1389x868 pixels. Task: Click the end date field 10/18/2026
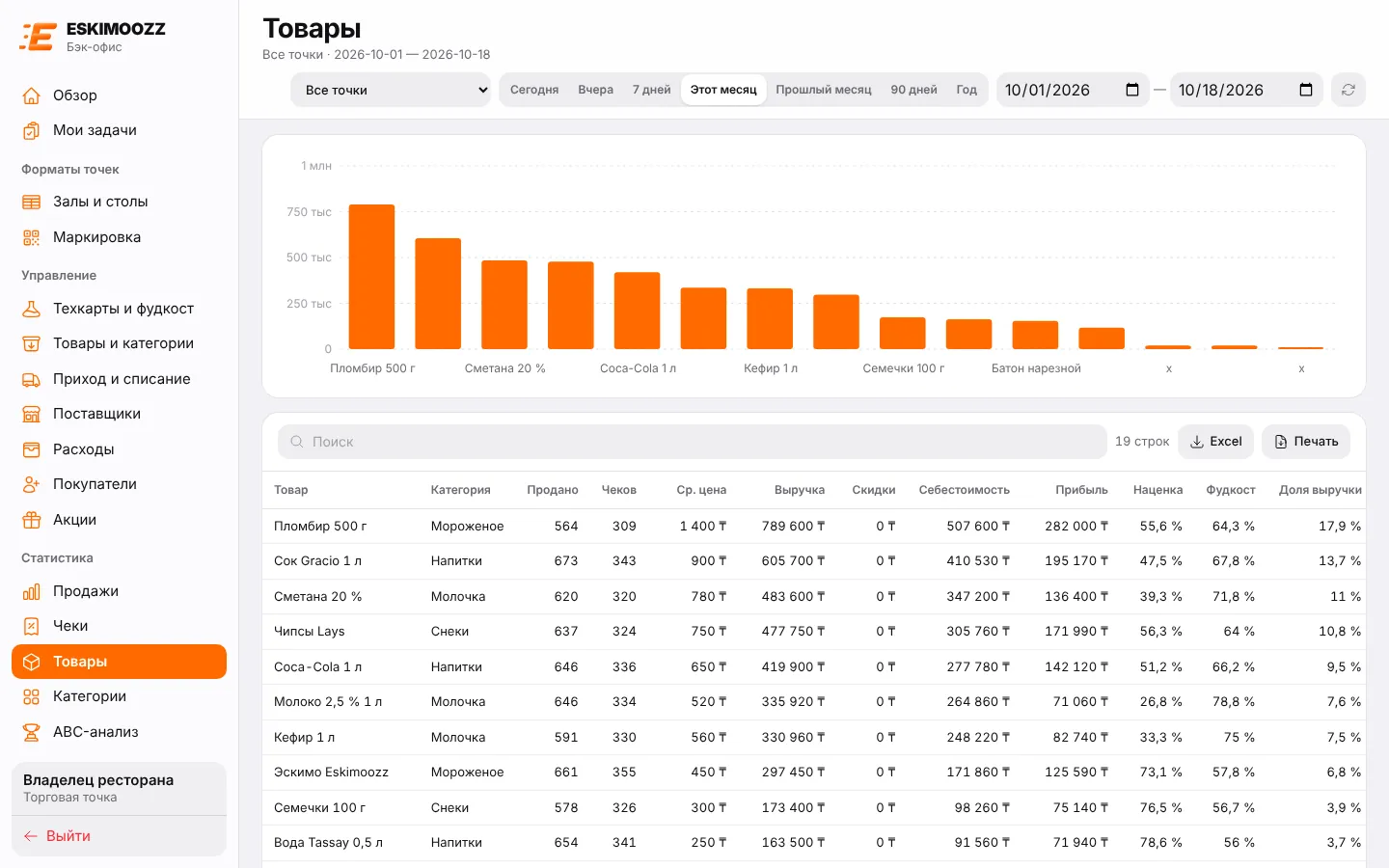pos(1246,90)
